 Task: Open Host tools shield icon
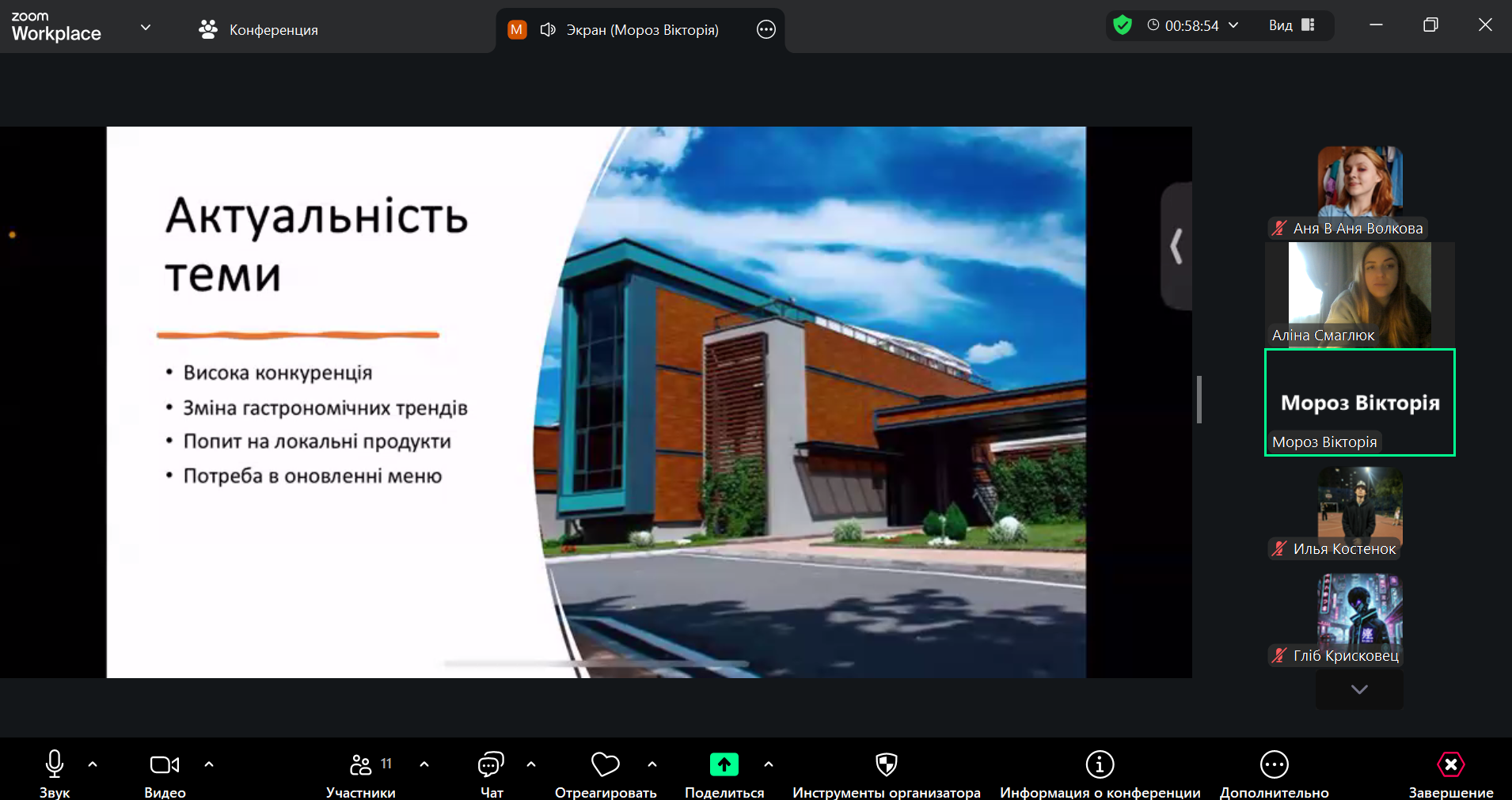click(886, 764)
